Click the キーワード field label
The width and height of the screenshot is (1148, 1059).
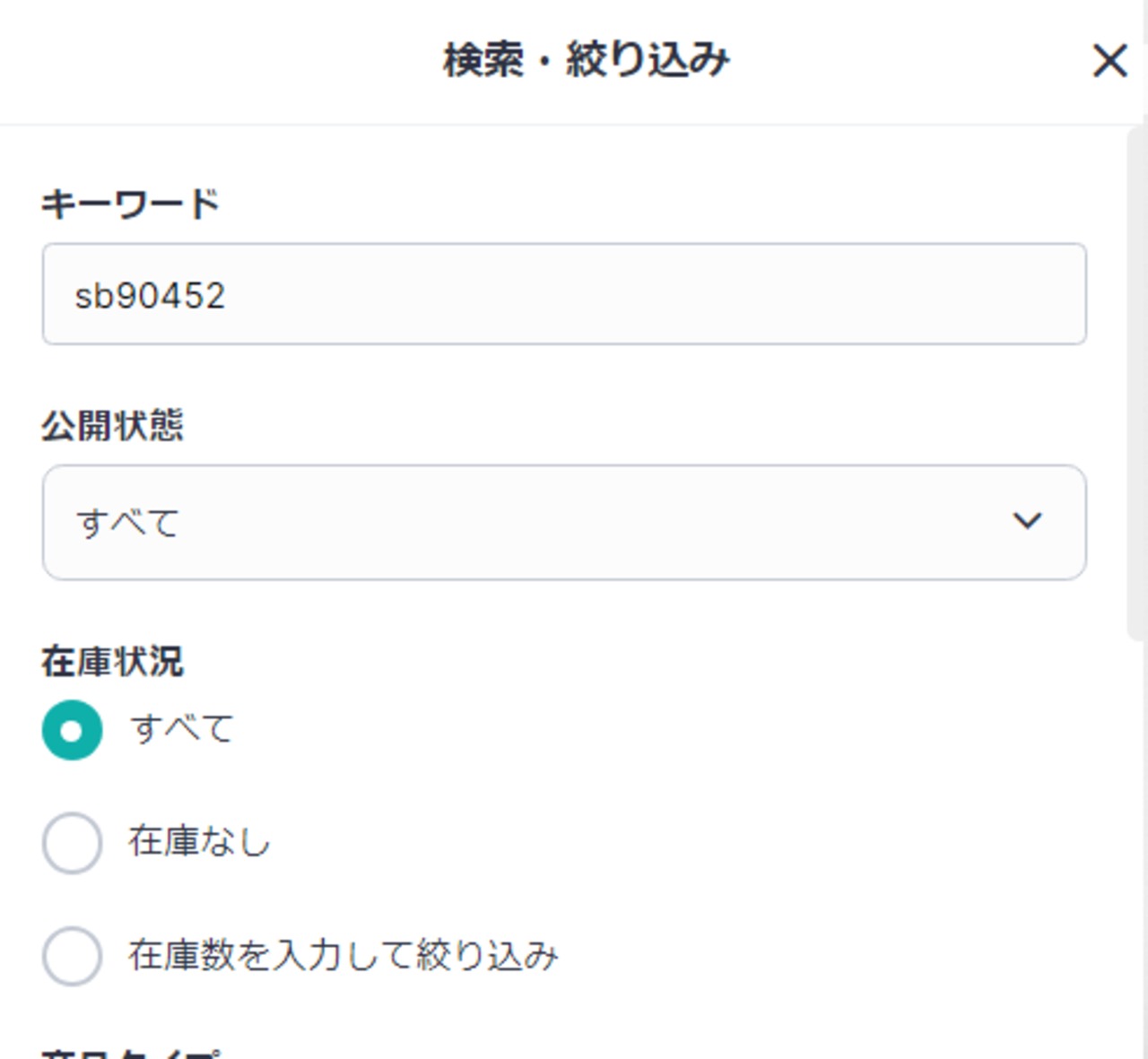click(130, 204)
